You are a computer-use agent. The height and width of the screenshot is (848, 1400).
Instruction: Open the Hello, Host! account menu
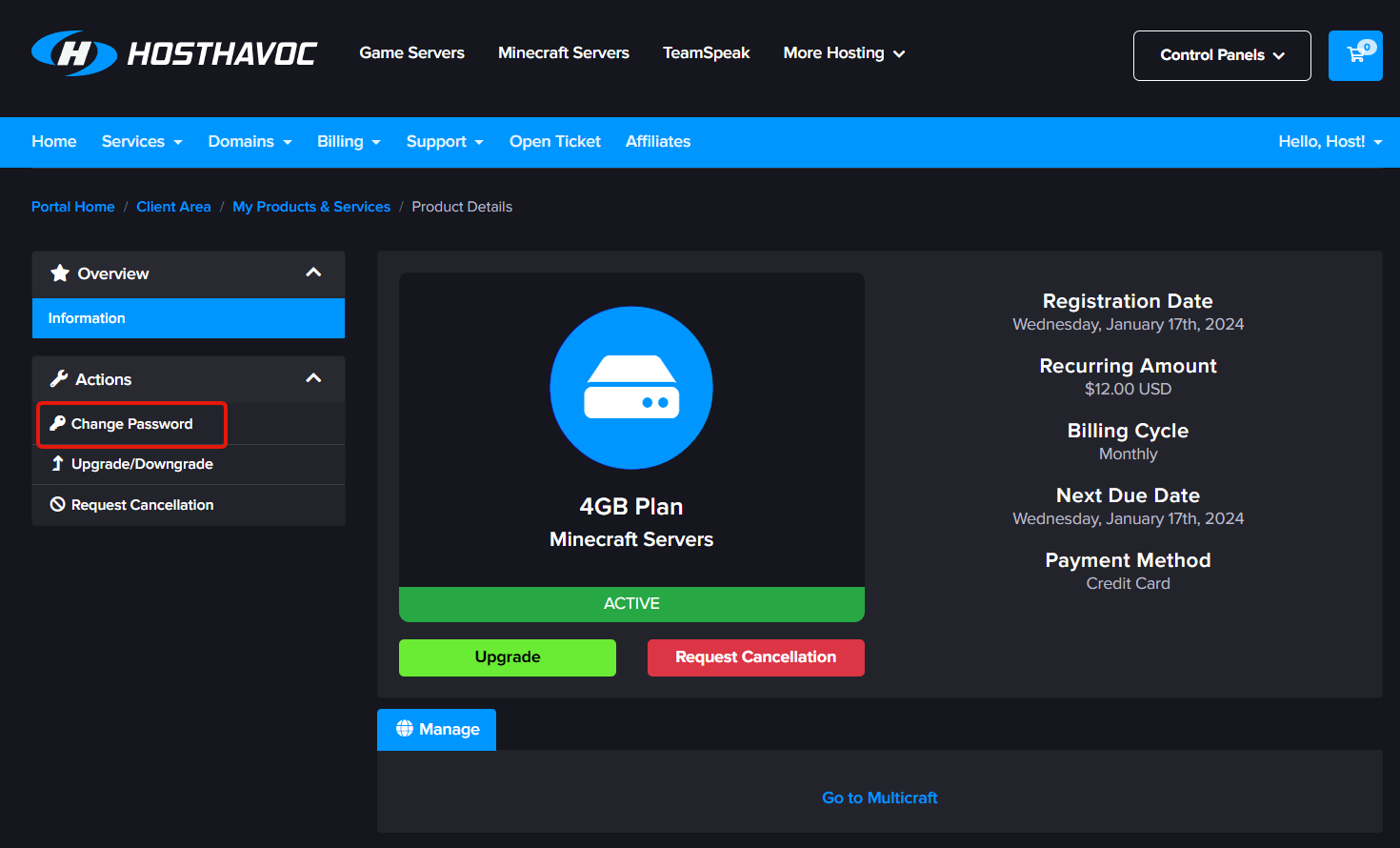1330,142
